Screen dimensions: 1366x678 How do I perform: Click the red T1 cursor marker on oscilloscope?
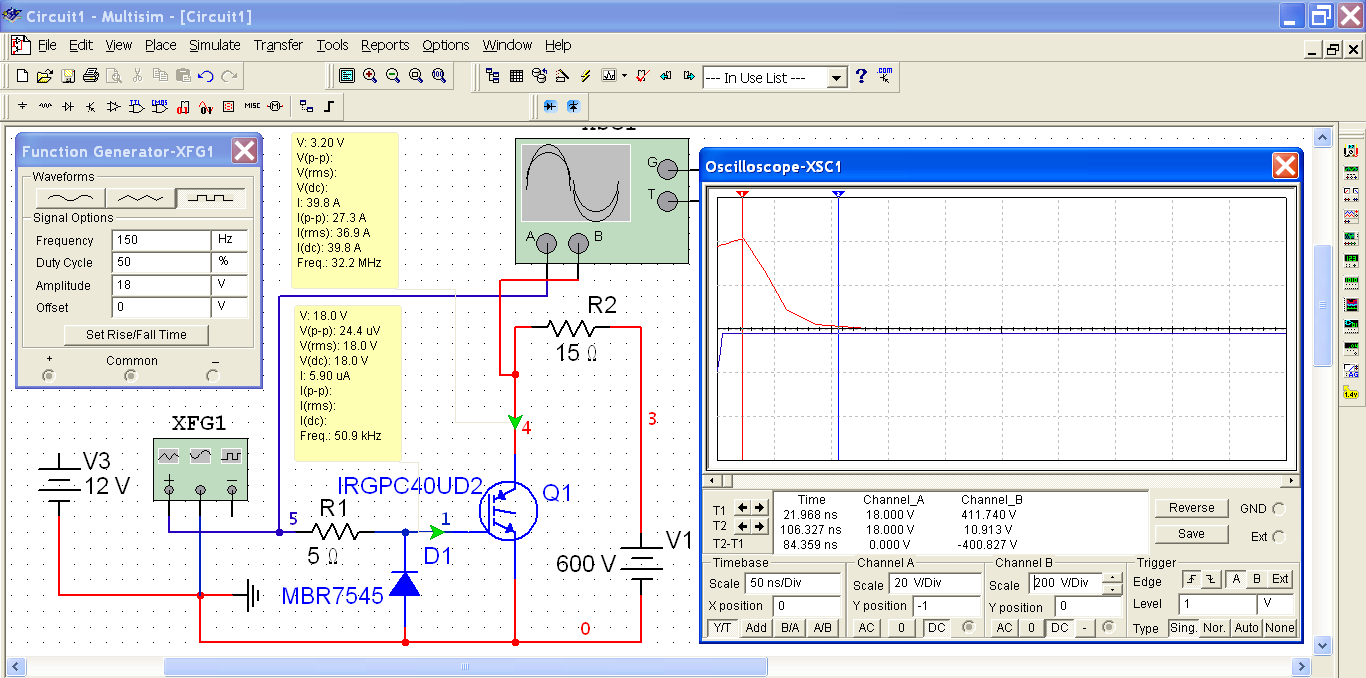tap(742, 194)
